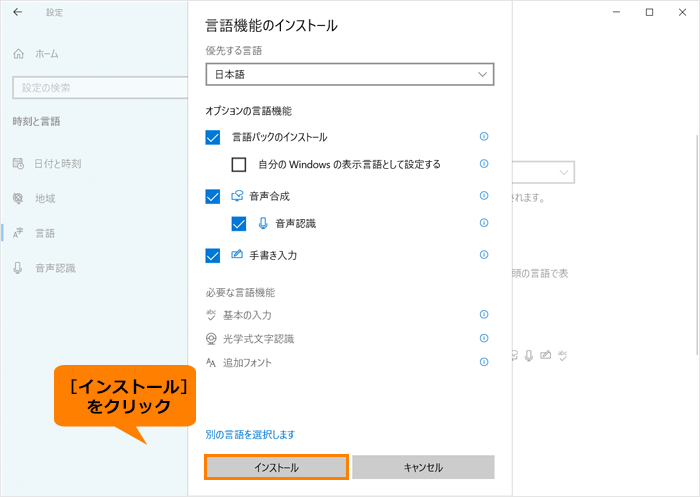Screen dimensions: 700x497
Task: Click the 手書き入力 pen icon
Action: (237, 255)
